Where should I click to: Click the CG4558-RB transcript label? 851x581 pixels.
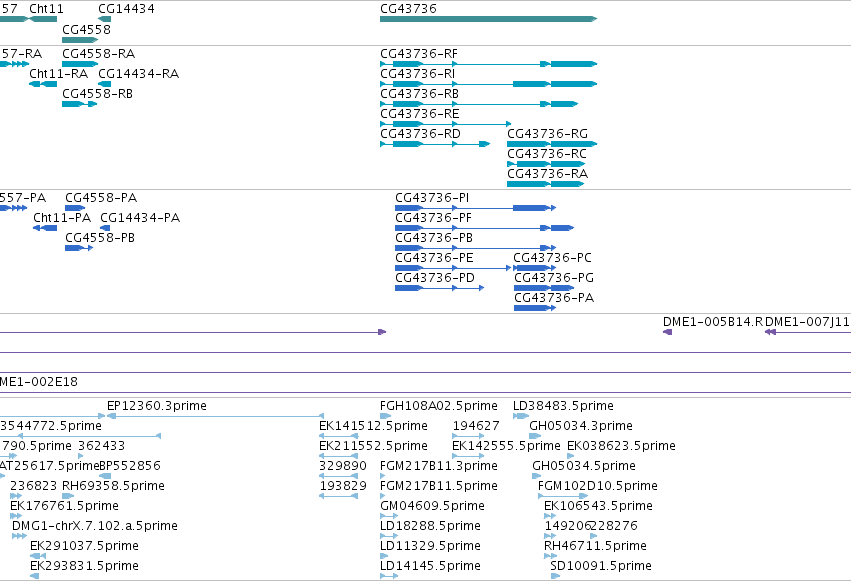[97, 94]
